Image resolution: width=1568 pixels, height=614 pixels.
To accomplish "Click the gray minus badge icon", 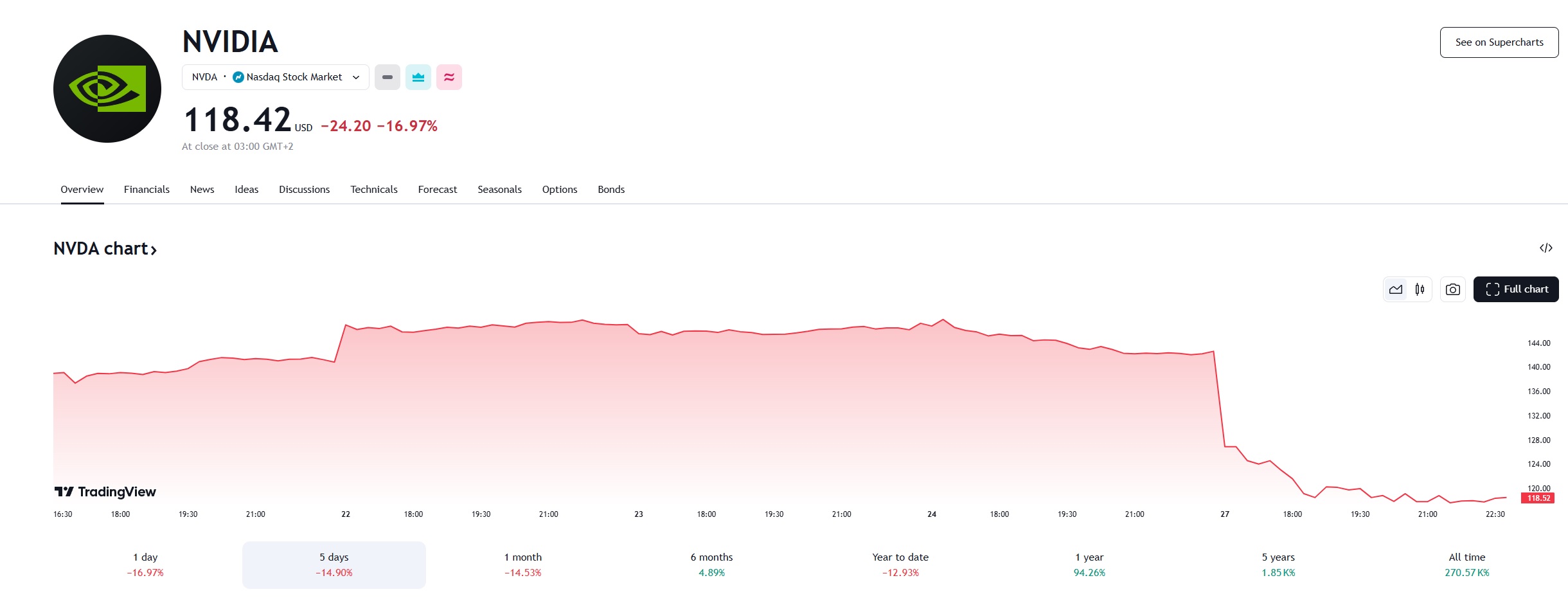I will tap(388, 77).
